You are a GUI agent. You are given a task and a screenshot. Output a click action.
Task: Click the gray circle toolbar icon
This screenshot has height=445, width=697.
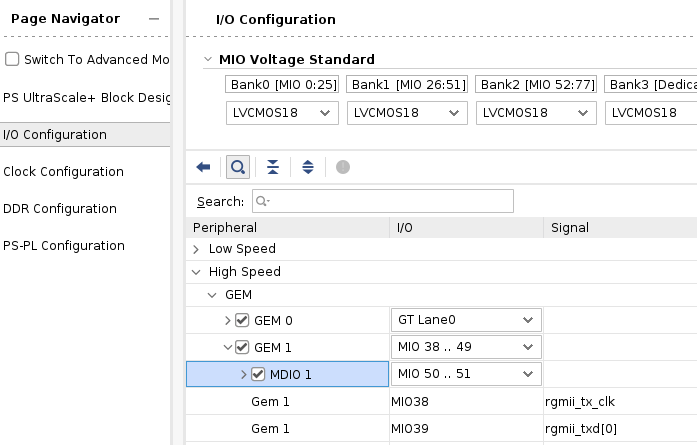[x=343, y=167]
